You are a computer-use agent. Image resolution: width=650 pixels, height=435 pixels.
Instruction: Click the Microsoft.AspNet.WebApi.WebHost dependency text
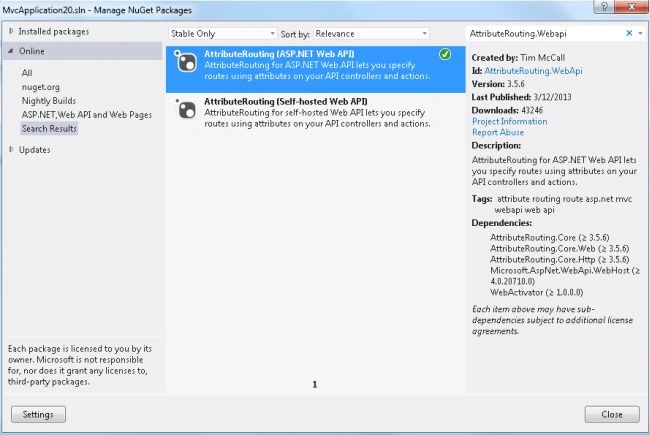point(565,276)
